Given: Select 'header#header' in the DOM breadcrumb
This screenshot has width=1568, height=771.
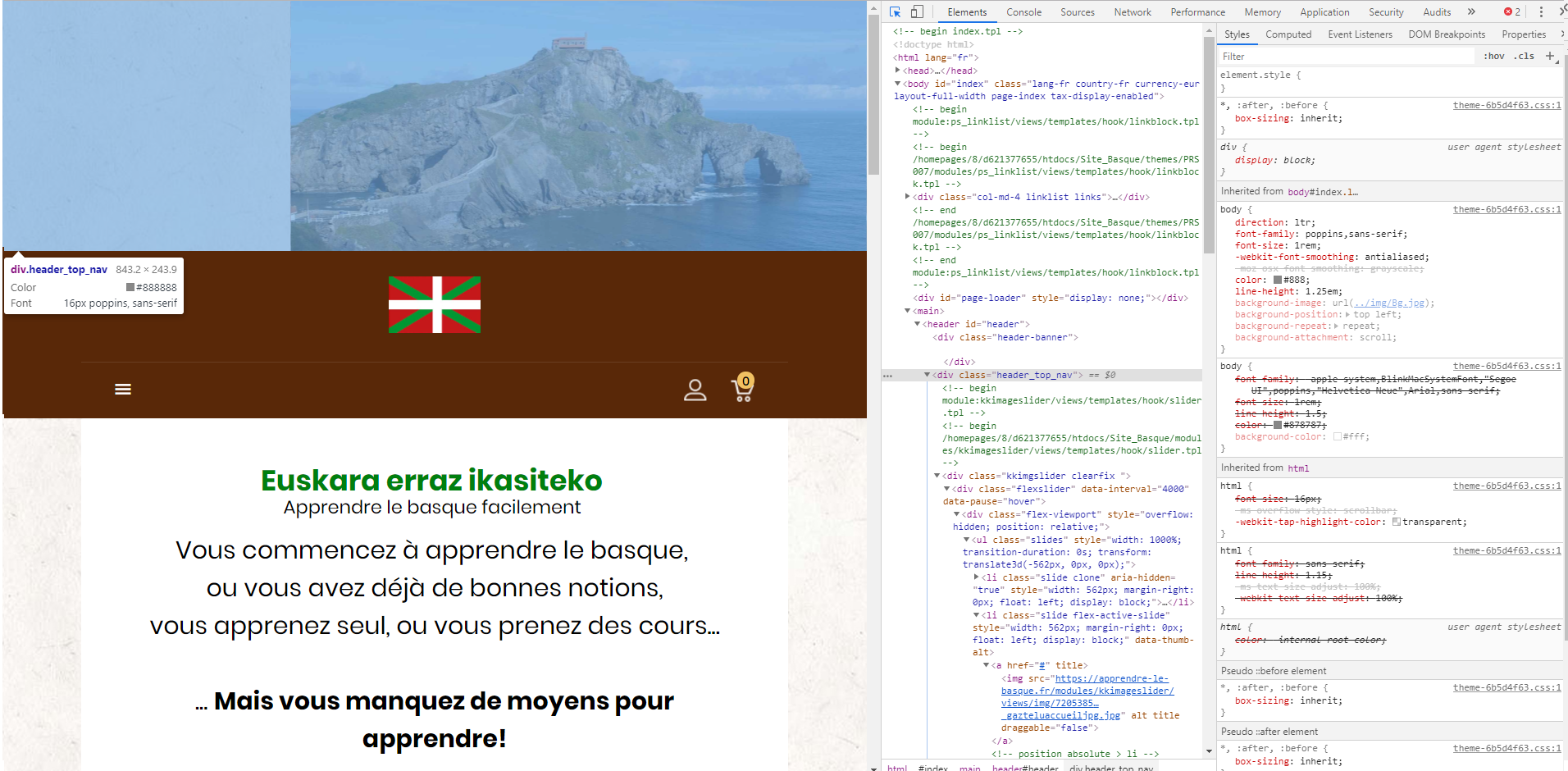Looking at the screenshot, I should pyautogui.click(x=1025, y=768).
